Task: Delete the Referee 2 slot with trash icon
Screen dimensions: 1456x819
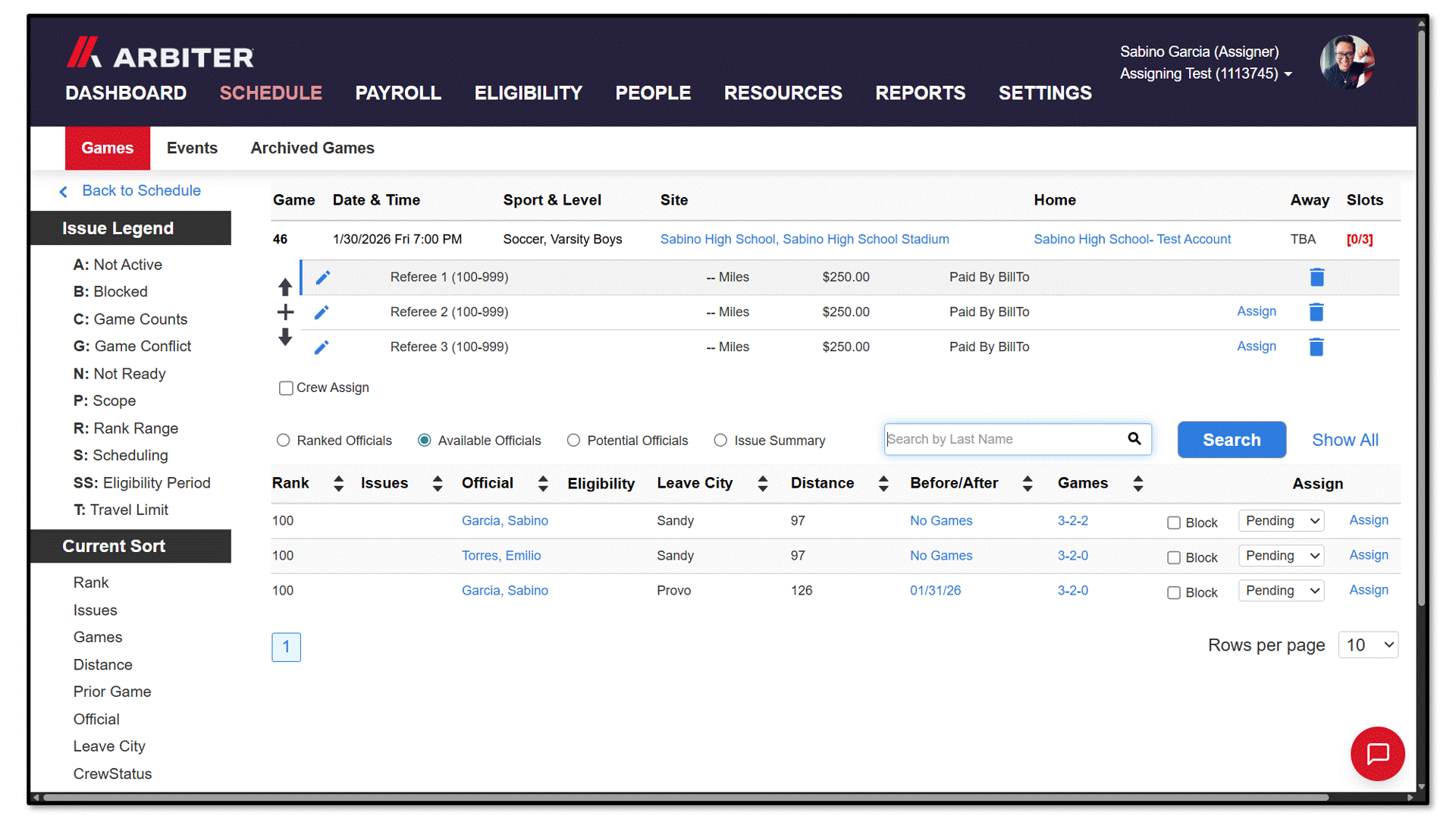Action: 1316,312
